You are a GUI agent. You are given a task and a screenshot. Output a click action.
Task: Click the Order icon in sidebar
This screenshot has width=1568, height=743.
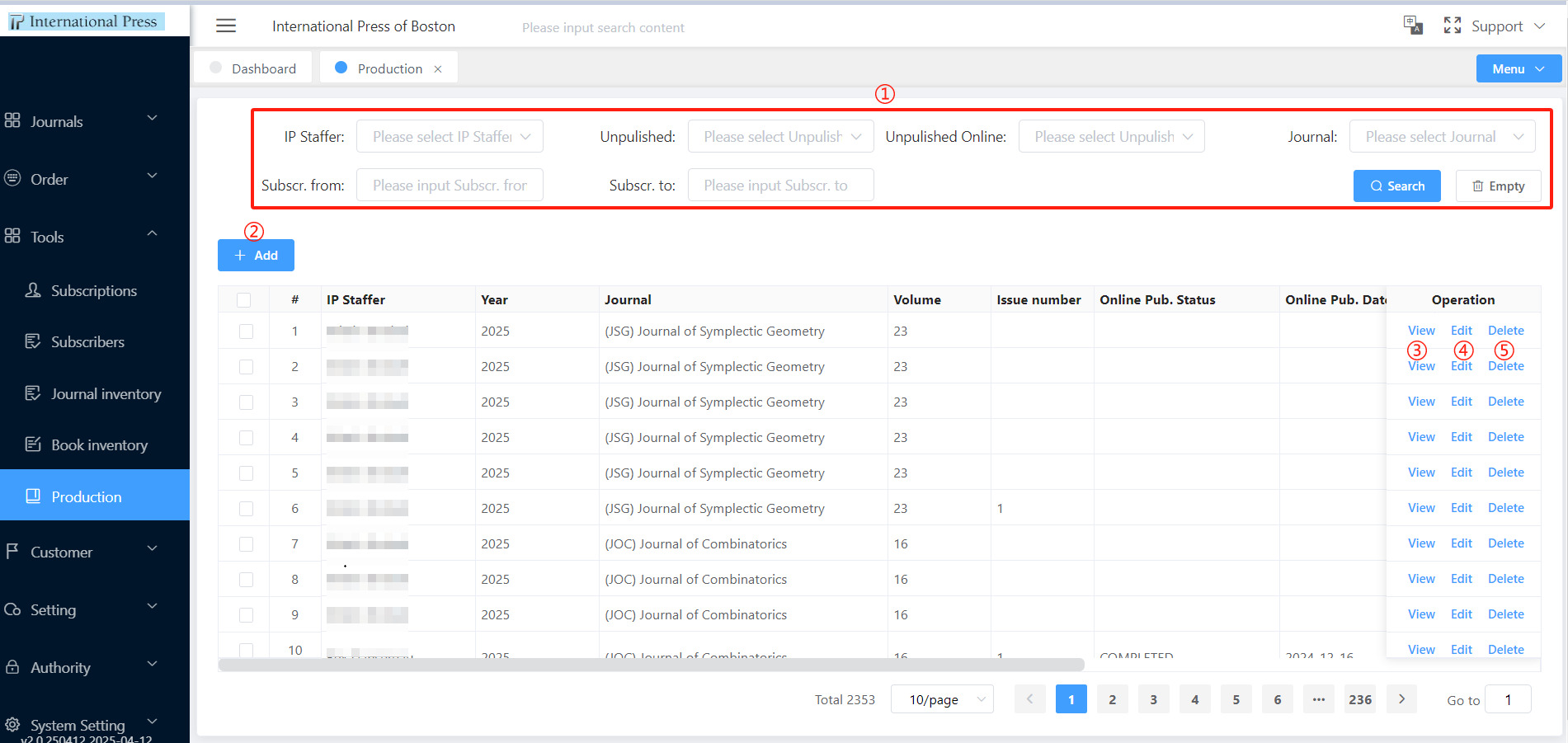(x=12, y=178)
